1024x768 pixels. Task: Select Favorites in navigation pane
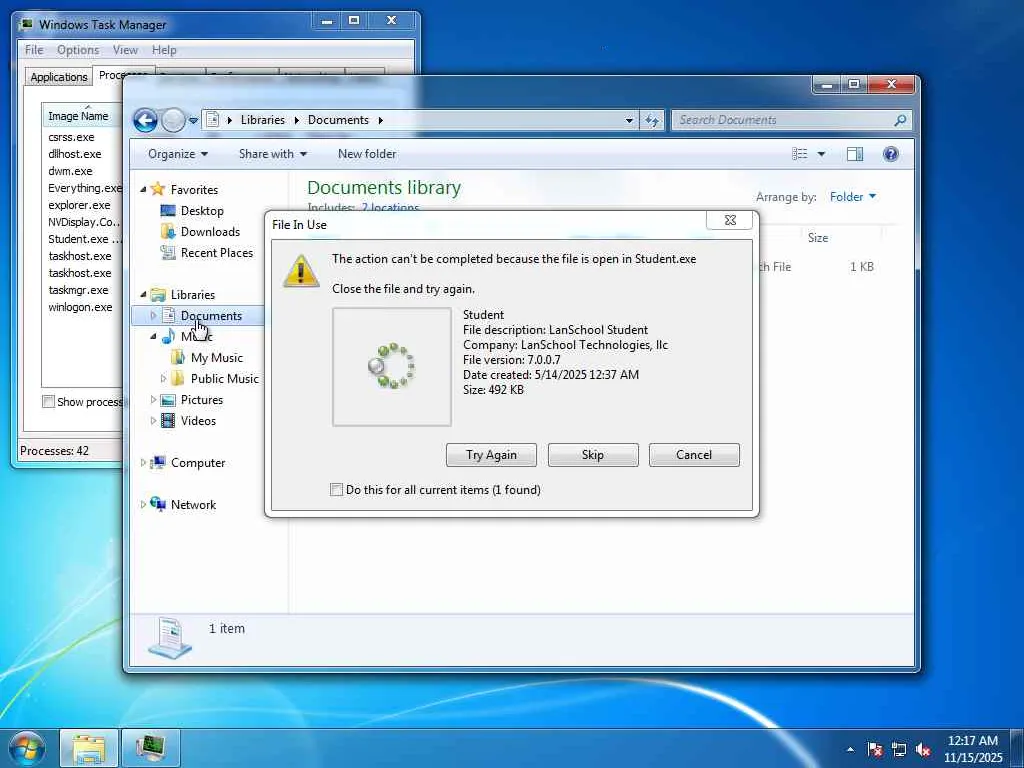click(x=194, y=189)
